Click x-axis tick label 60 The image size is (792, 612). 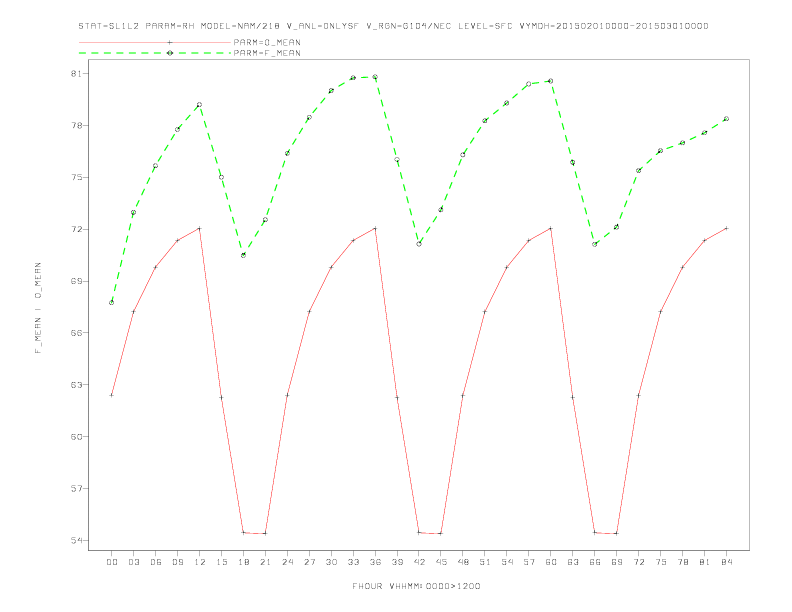click(551, 562)
